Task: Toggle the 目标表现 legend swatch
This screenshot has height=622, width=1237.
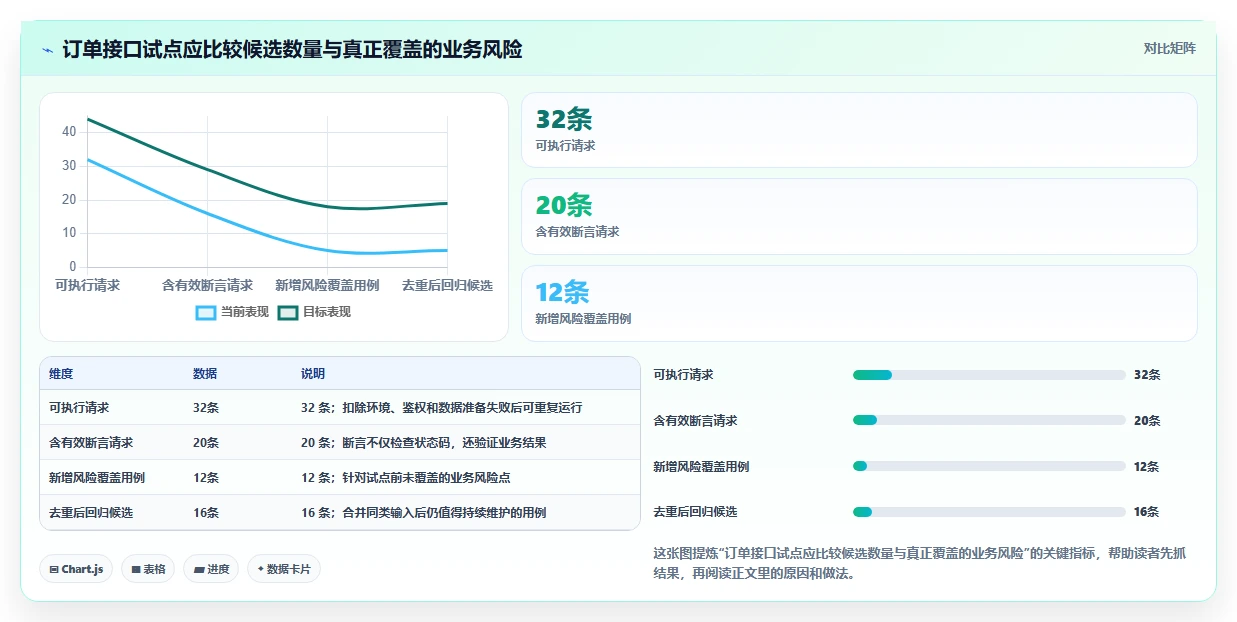Action: pos(288,312)
